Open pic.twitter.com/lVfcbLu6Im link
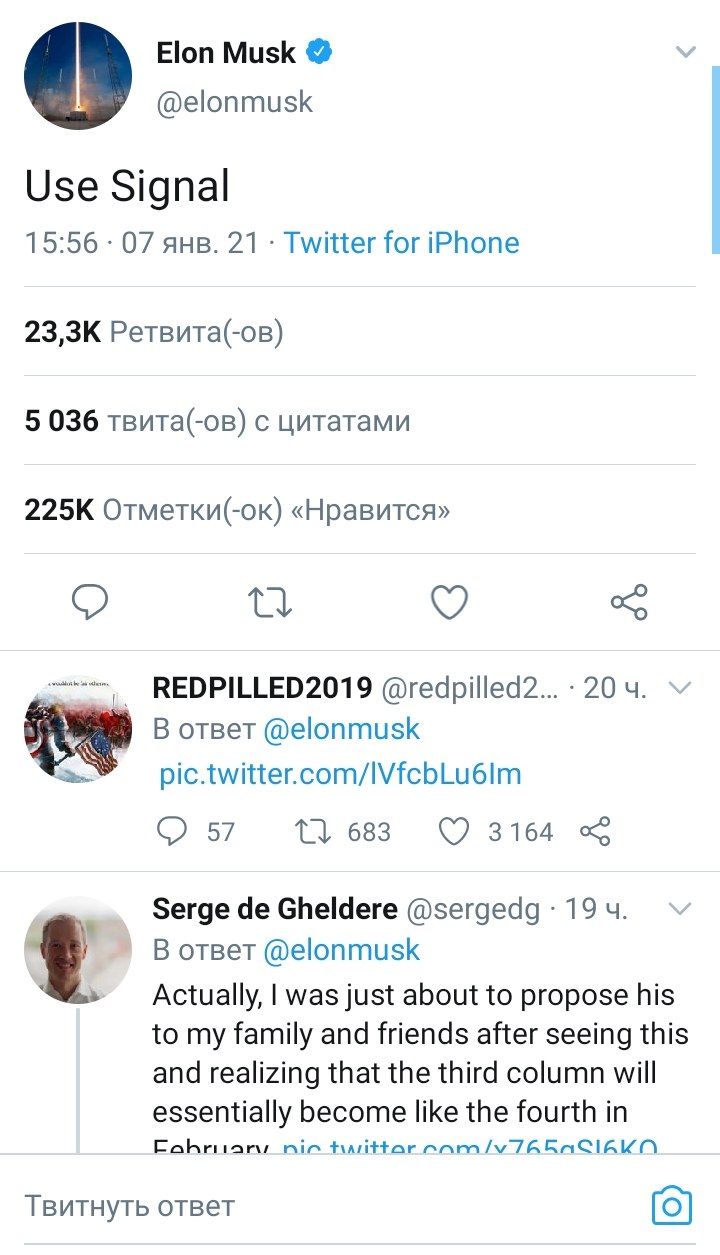Screen dimensions: 720x1255 click(340, 774)
